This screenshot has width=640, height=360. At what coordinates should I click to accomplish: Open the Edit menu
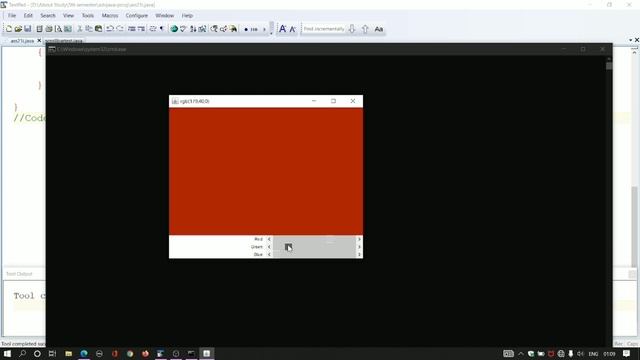pos(28,16)
